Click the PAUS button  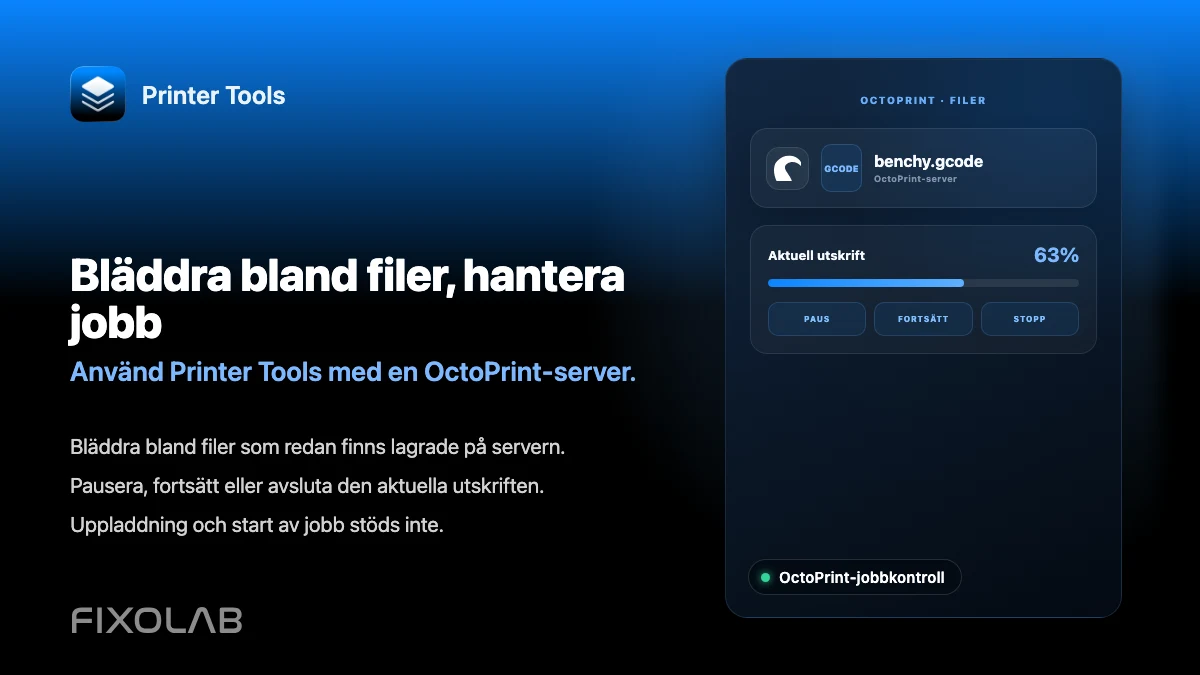[817, 319]
